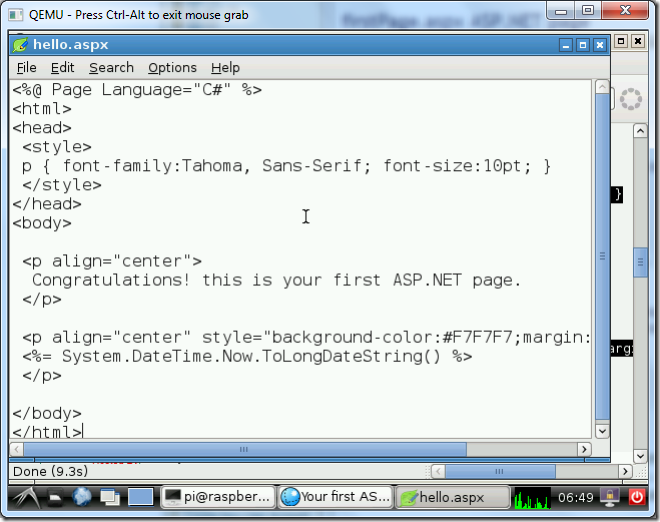Screen dimensions: 660x522
Task: Open the file manager taskbar icon
Action: pos(55,498)
